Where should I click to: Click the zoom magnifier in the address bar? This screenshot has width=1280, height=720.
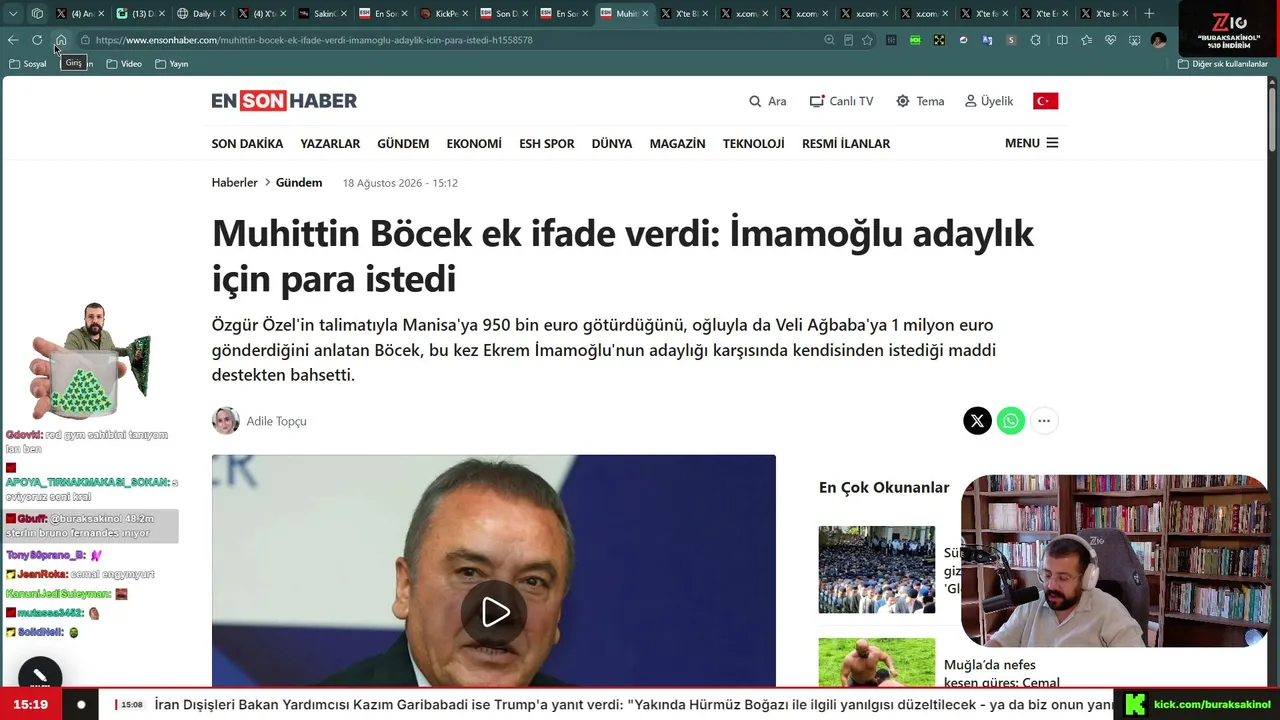[x=829, y=40]
